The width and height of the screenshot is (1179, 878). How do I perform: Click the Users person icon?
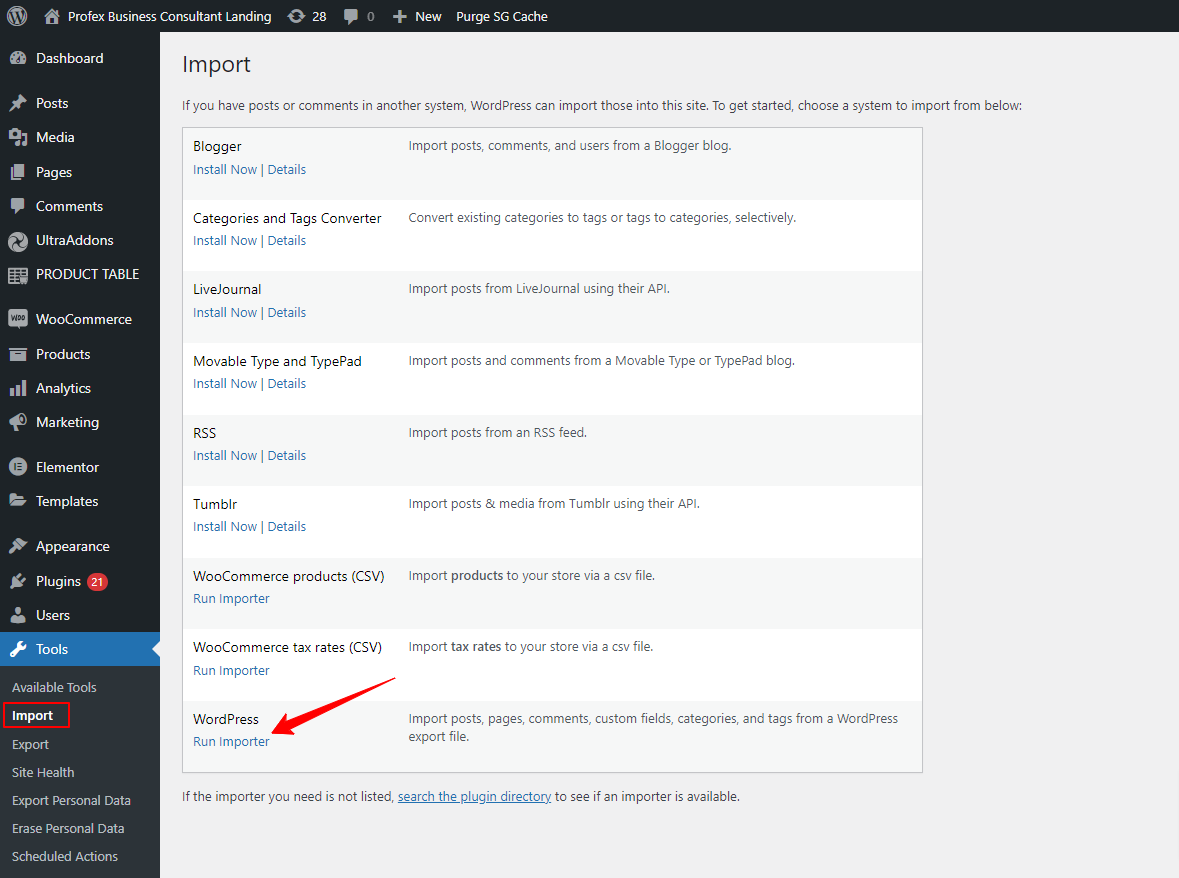pyautogui.click(x=18, y=615)
